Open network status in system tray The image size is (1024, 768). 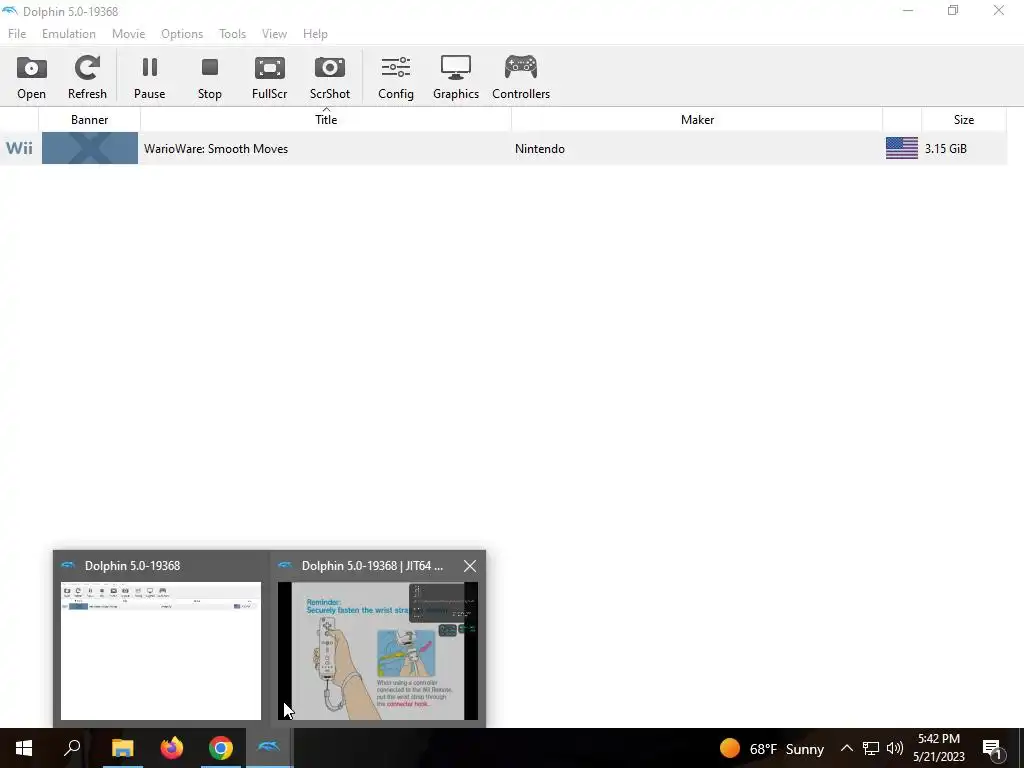[x=871, y=748]
